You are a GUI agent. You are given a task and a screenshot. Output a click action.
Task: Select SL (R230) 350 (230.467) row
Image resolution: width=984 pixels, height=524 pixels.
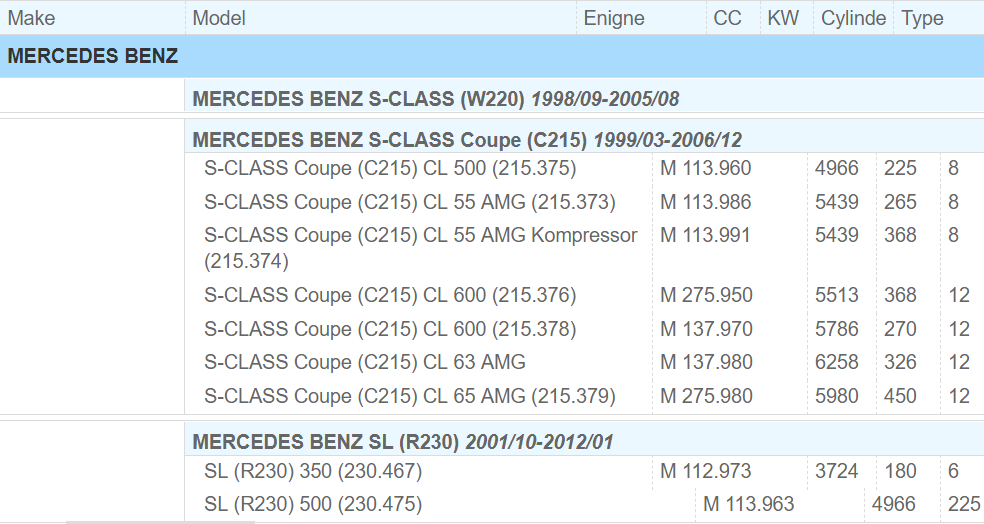click(313, 470)
